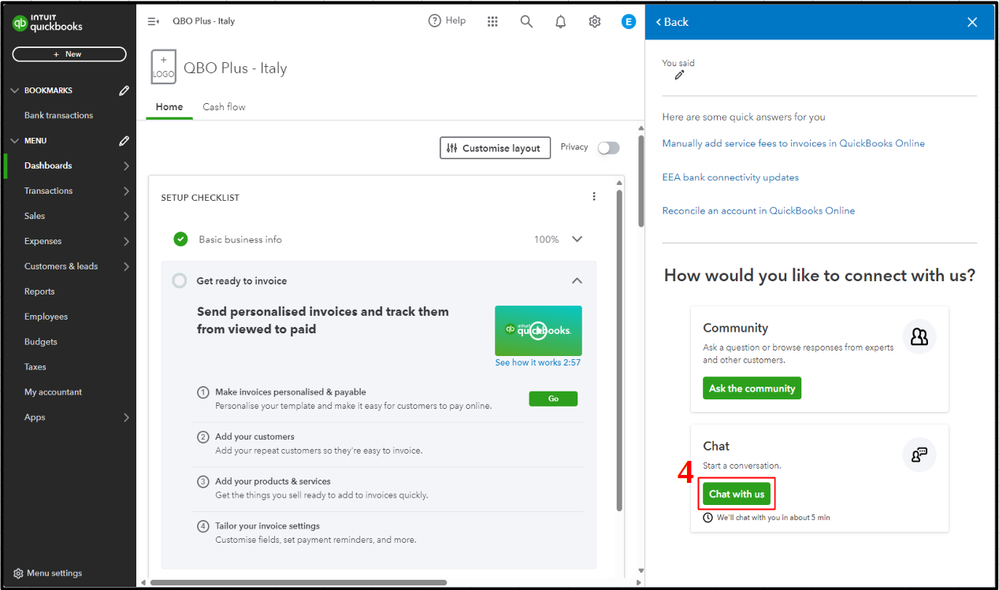Play the QuickBooks invoicing video thumbnail
This screenshot has height=590, width=999.
point(538,331)
